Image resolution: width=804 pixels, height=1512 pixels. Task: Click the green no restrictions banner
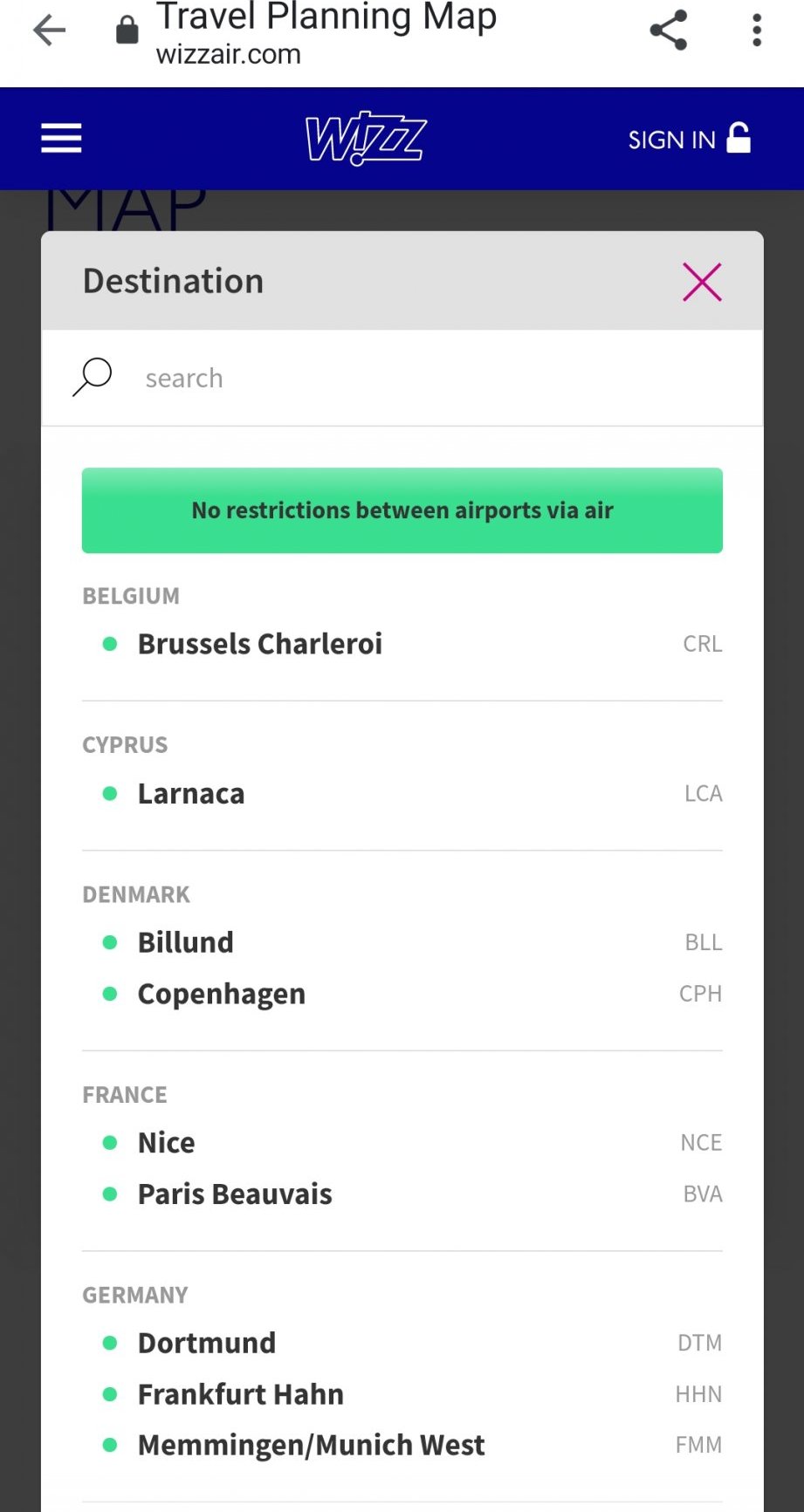402,510
